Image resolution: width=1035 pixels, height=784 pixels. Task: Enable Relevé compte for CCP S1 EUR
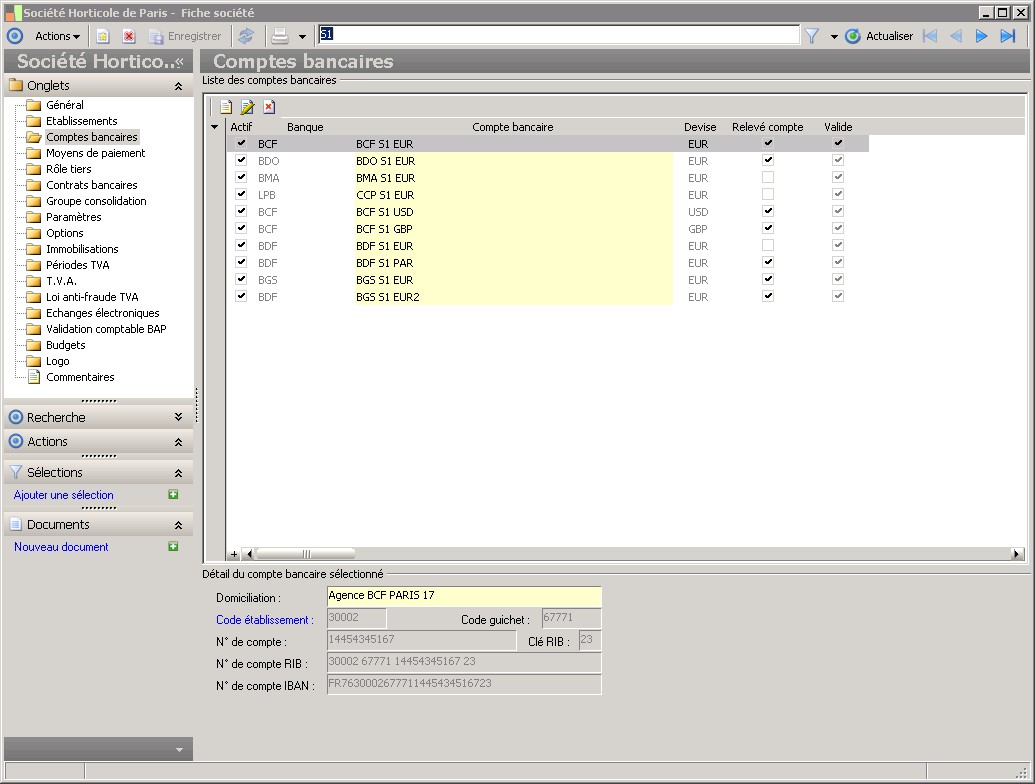(768, 195)
